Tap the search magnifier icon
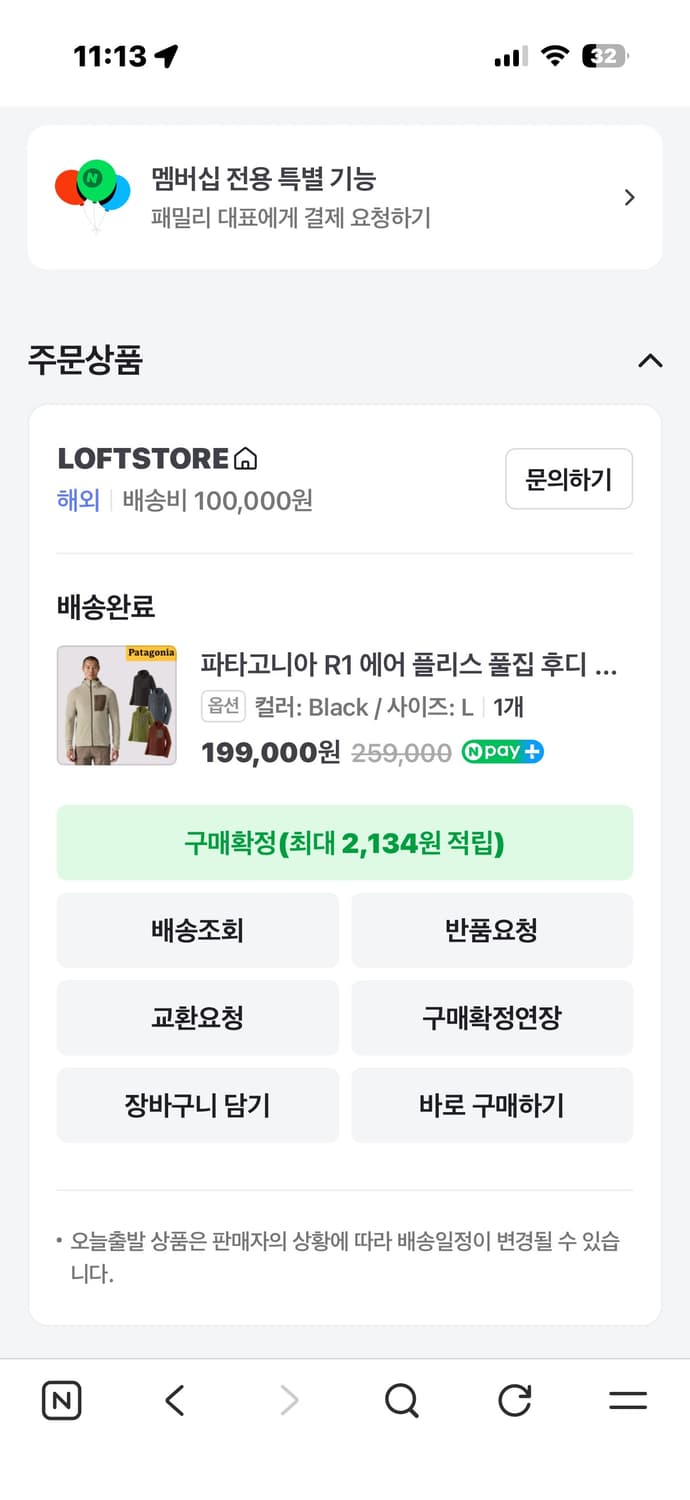Viewport: 690px width, 1500px height. pyautogui.click(x=401, y=1400)
